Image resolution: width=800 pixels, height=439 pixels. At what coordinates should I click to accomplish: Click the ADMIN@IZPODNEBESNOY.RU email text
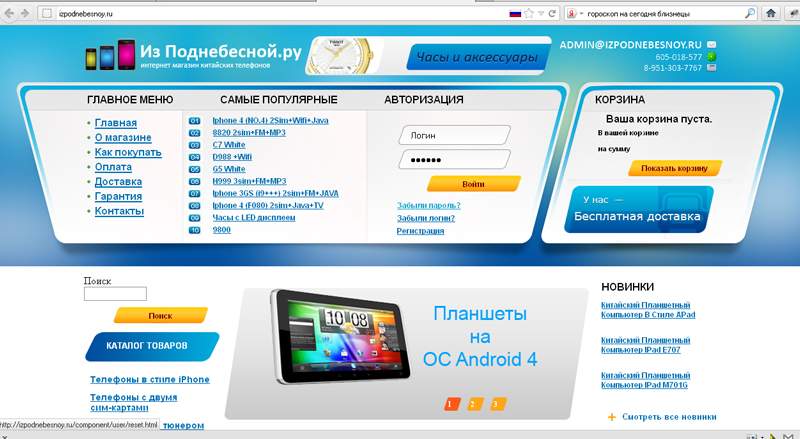(x=631, y=45)
